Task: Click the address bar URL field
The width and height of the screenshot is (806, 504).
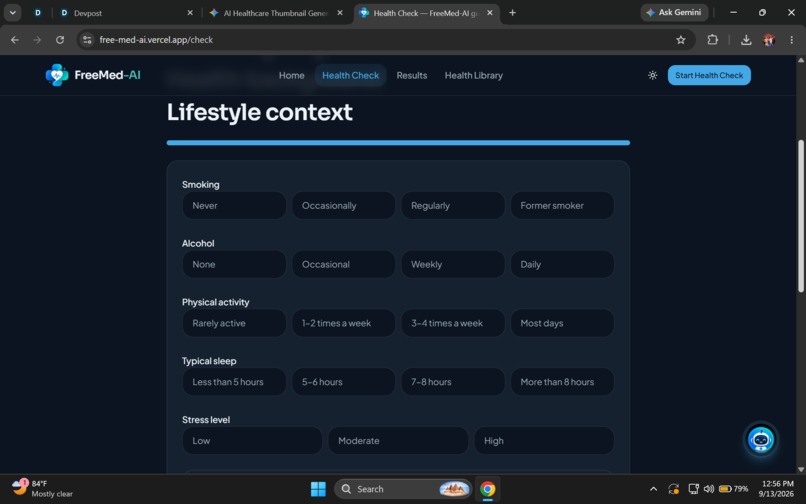Action: click(x=386, y=40)
